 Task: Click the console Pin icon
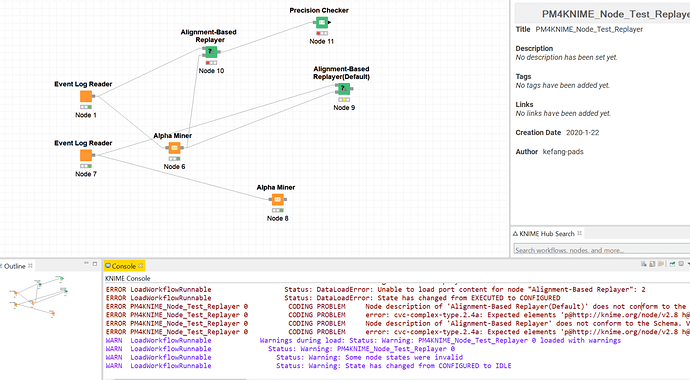tap(672, 264)
